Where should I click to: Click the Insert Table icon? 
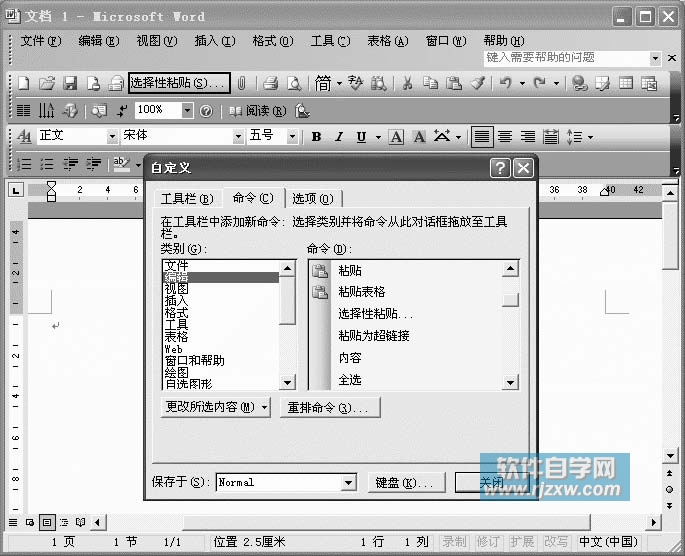coord(626,83)
